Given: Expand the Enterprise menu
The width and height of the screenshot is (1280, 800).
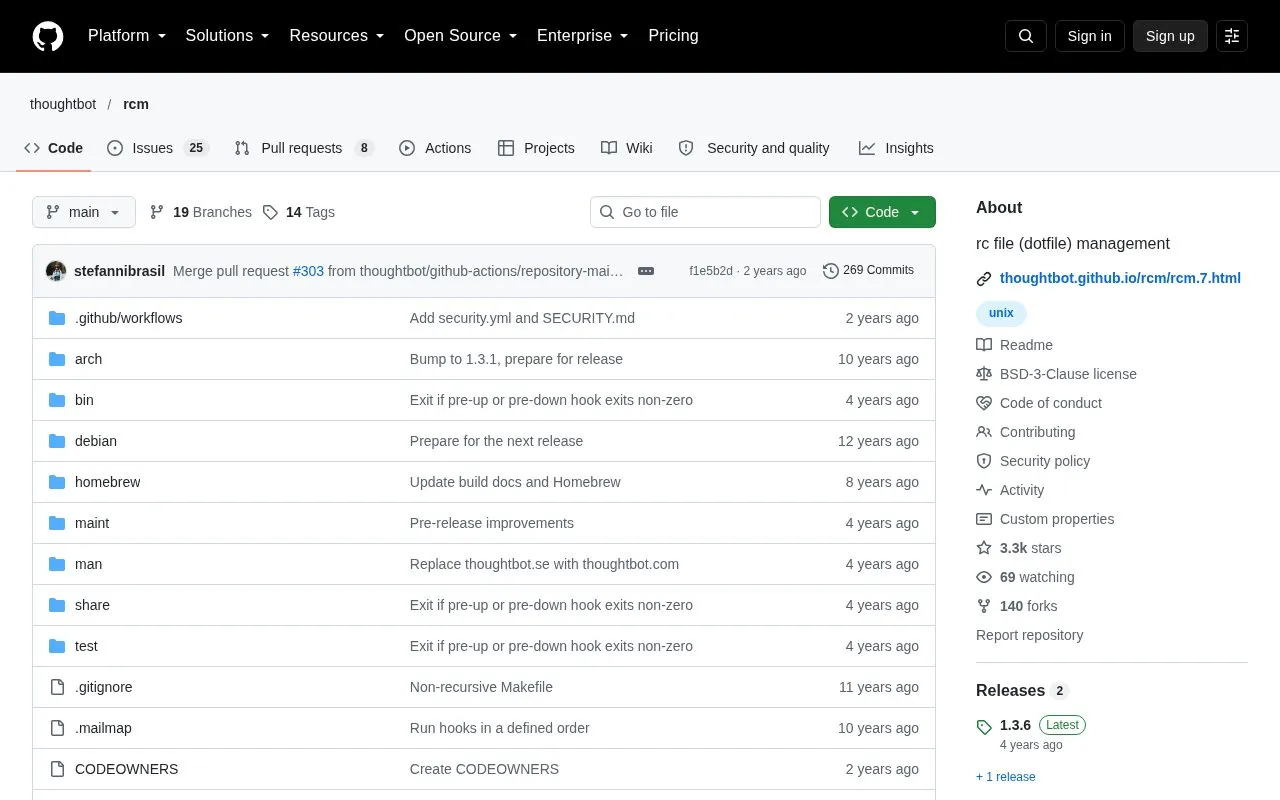Looking at the screenshot, I should point(583,36).
